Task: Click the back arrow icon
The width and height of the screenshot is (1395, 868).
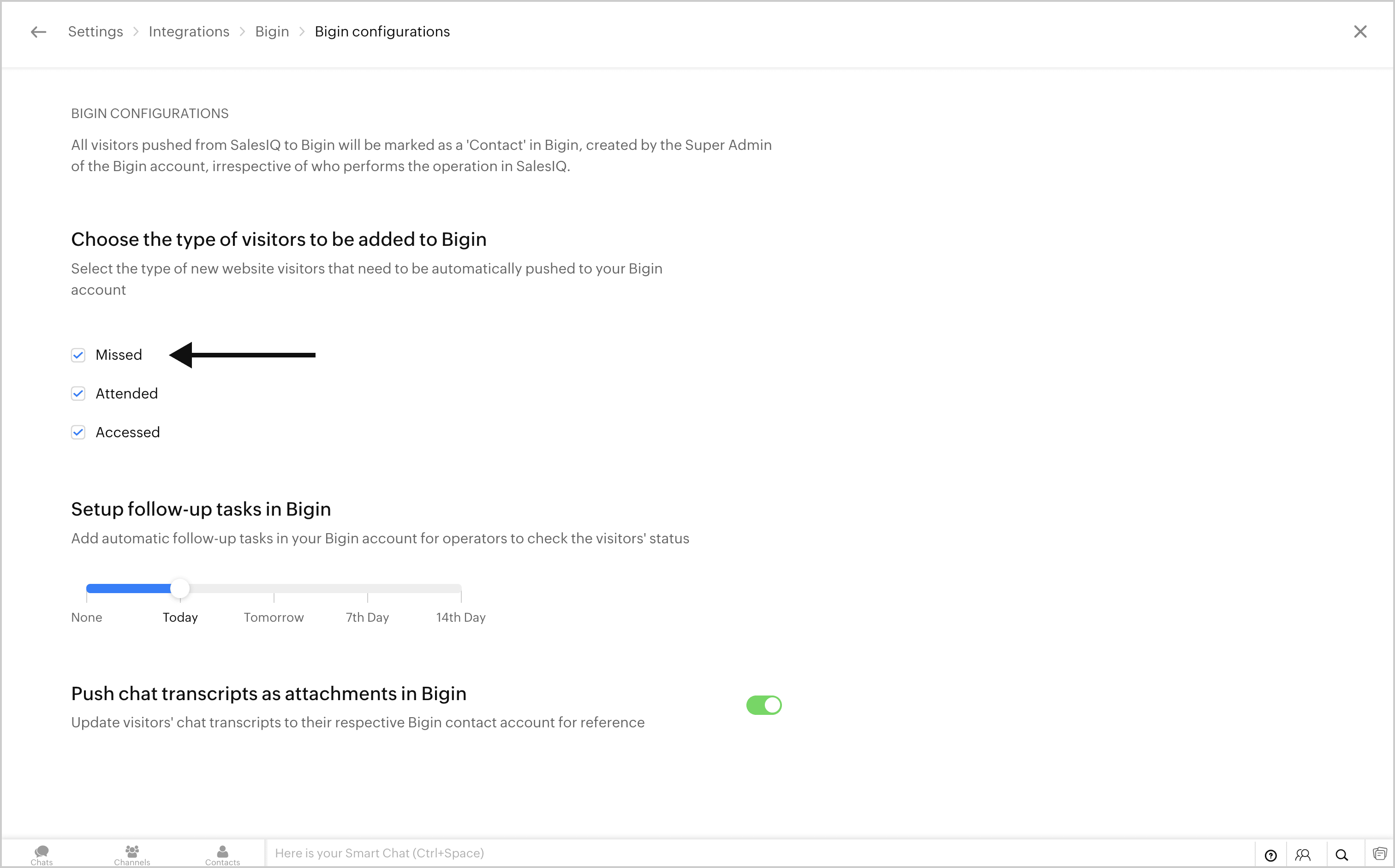Action: [38, 32]
